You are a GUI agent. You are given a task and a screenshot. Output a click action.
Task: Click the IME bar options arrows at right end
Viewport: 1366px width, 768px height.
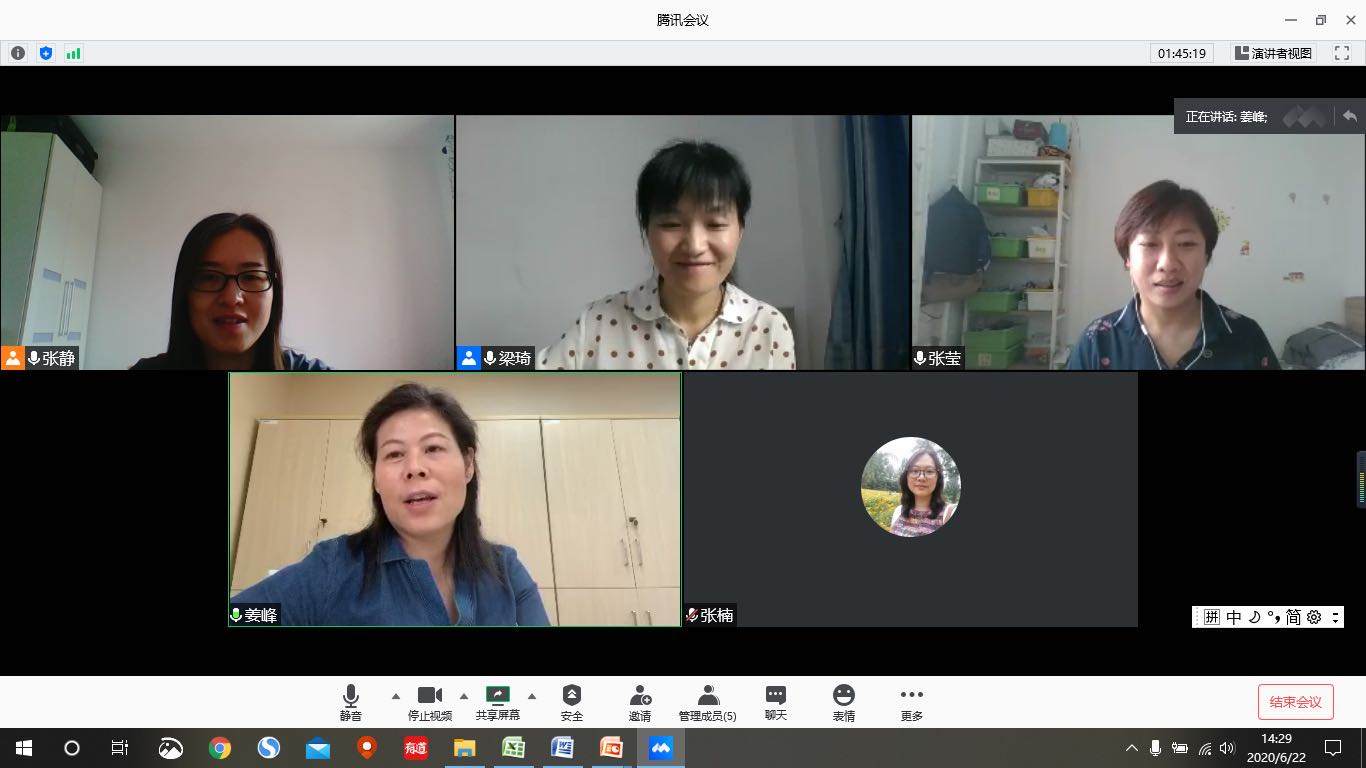click(x=1335, y=617)
